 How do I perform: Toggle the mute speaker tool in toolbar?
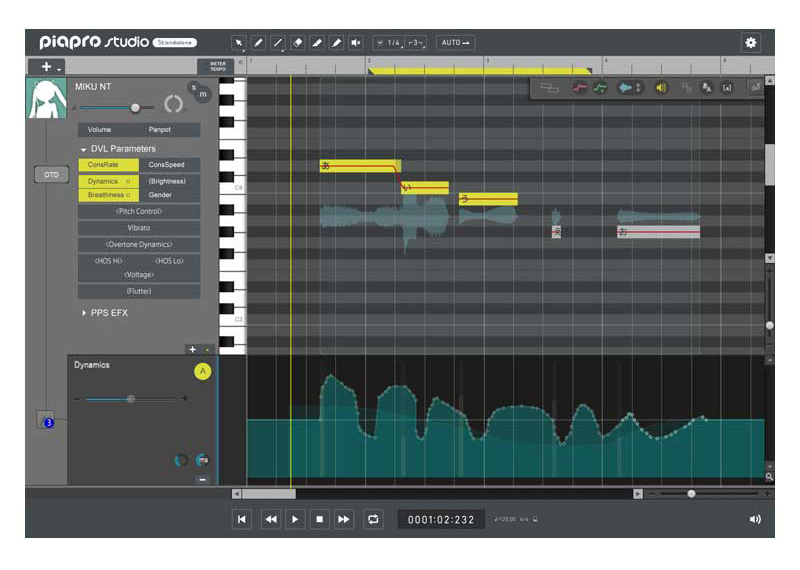pyautogui.click(x=356, y=43)
